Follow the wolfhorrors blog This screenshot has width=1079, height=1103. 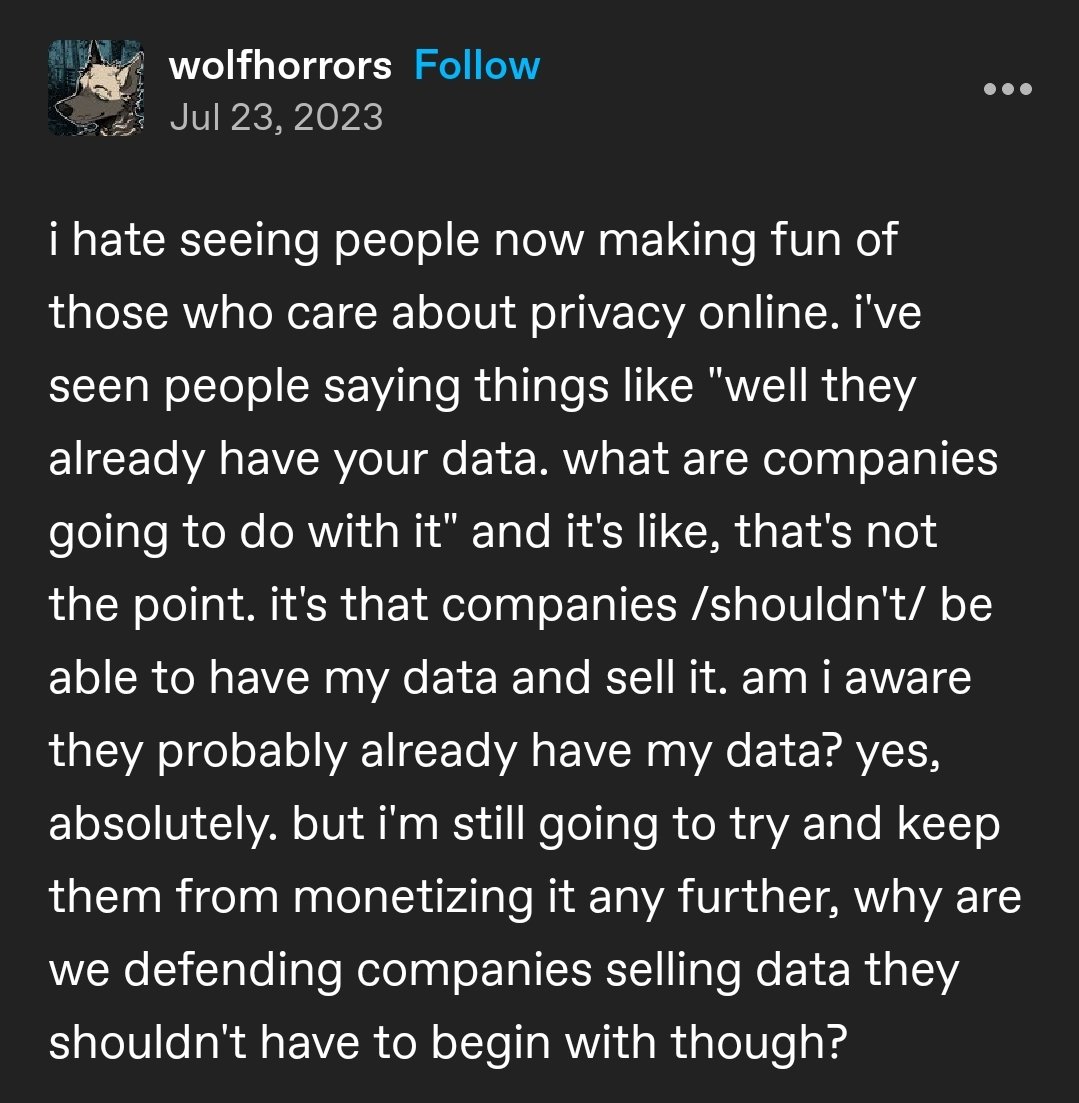point(476,66)
